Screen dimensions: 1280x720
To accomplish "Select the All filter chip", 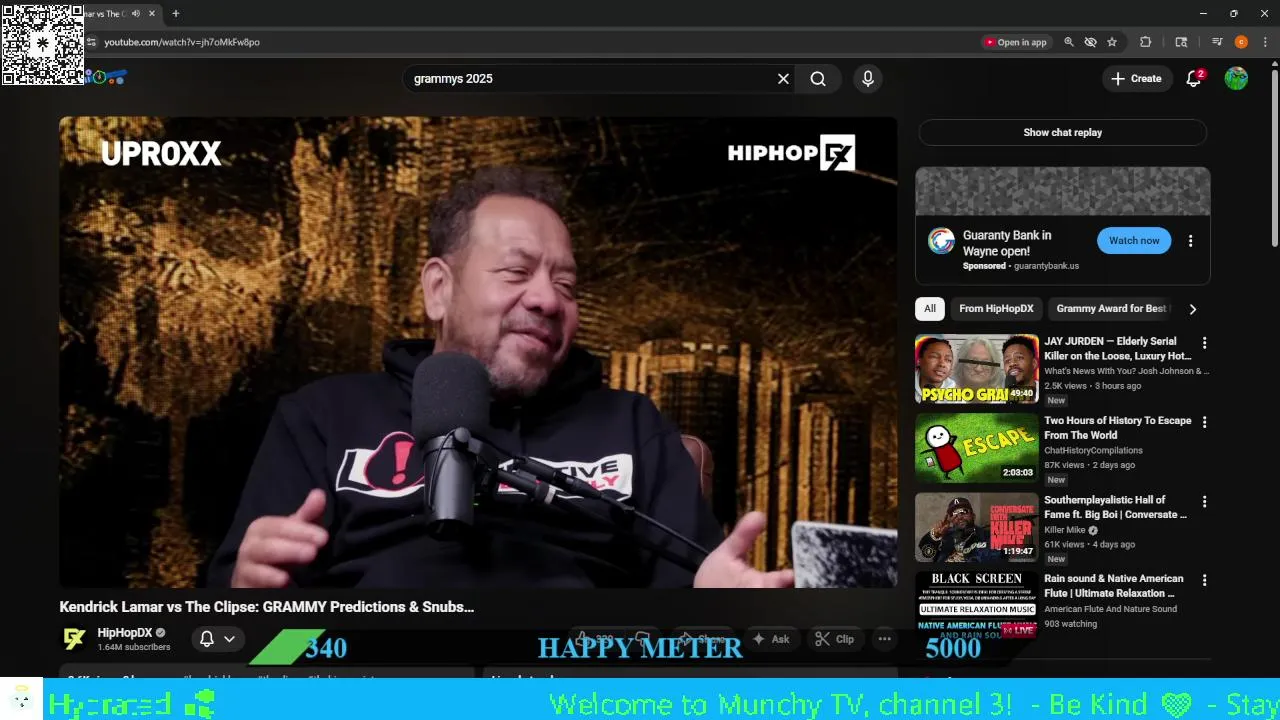I will [x=930, y=309].
